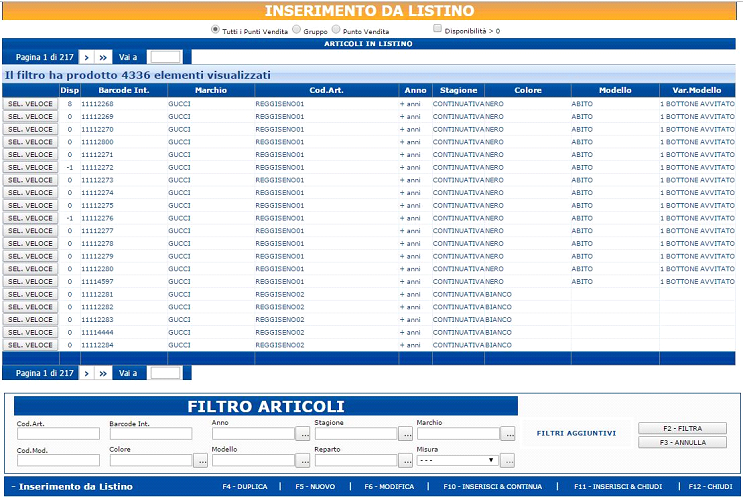This screenshot has height=498, width=743.
Task: Focus the Stagione filter field
Action: (x=356, y=434)
